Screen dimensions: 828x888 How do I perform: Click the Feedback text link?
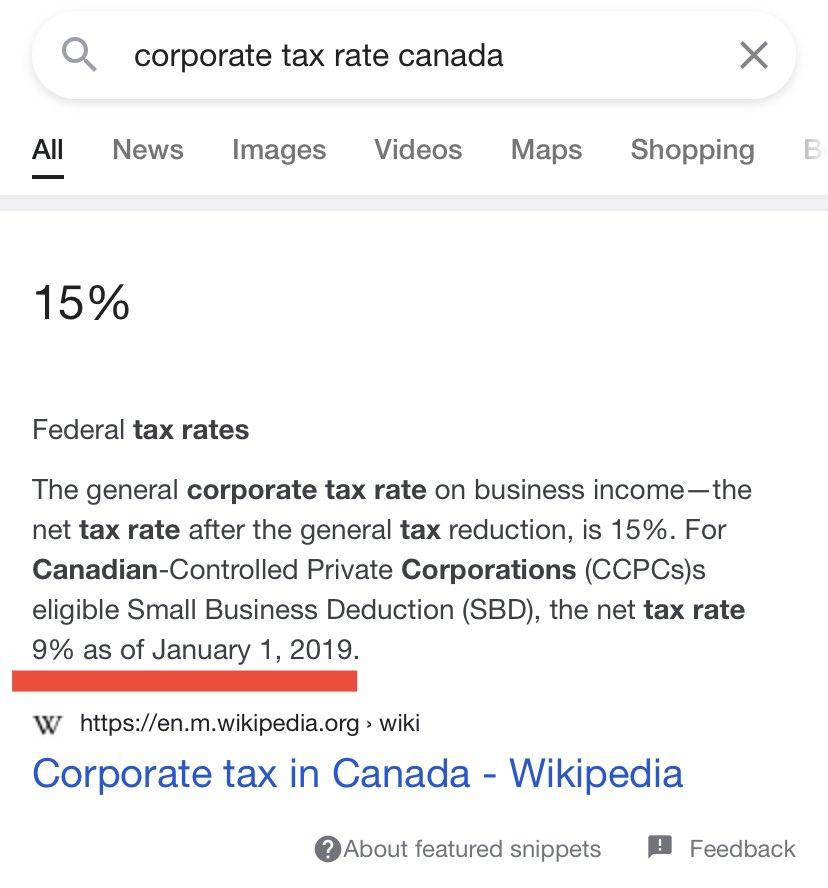coord(742,849)
